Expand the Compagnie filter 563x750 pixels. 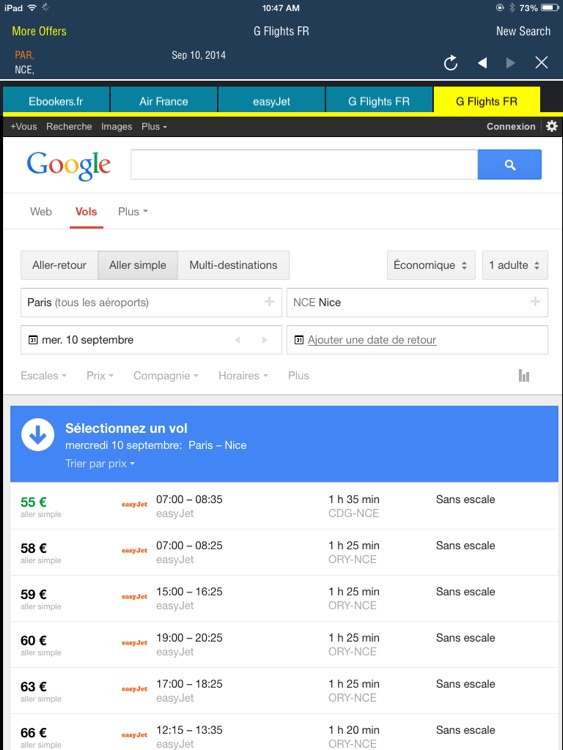(x=166, y=375)
